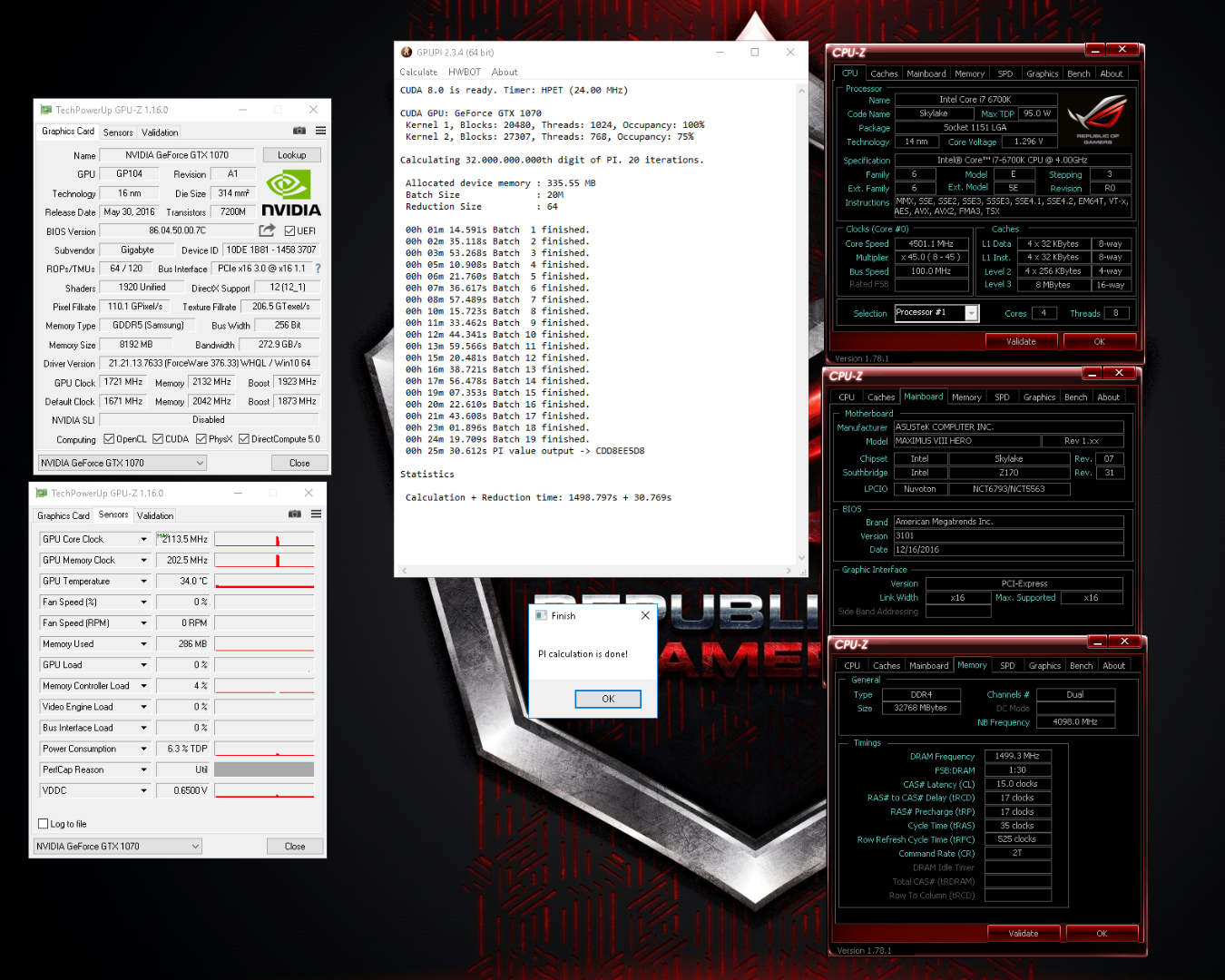Click GPU-Z title icon in Graphics Card window

[x=46, y=110]
